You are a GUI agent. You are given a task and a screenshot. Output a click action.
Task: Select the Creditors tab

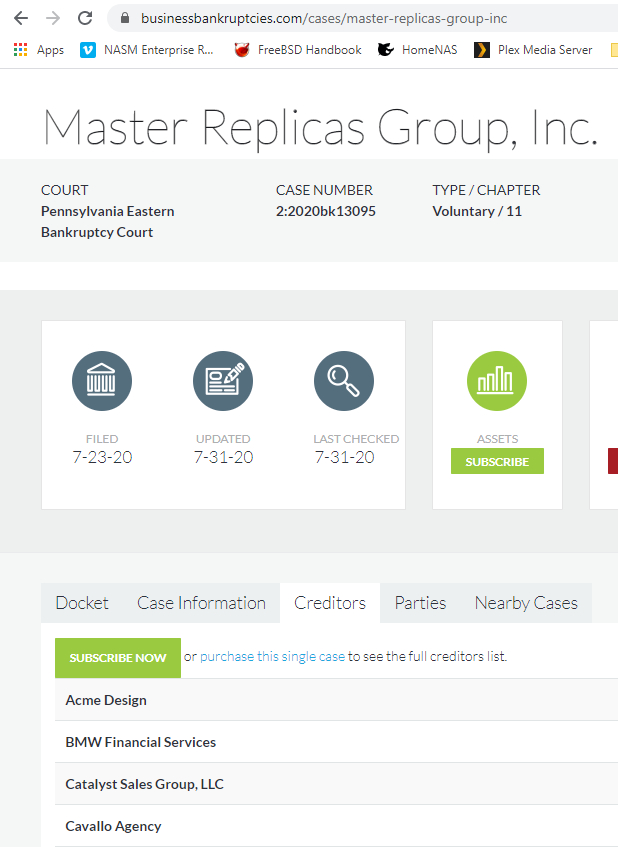[x=330, y=603]
